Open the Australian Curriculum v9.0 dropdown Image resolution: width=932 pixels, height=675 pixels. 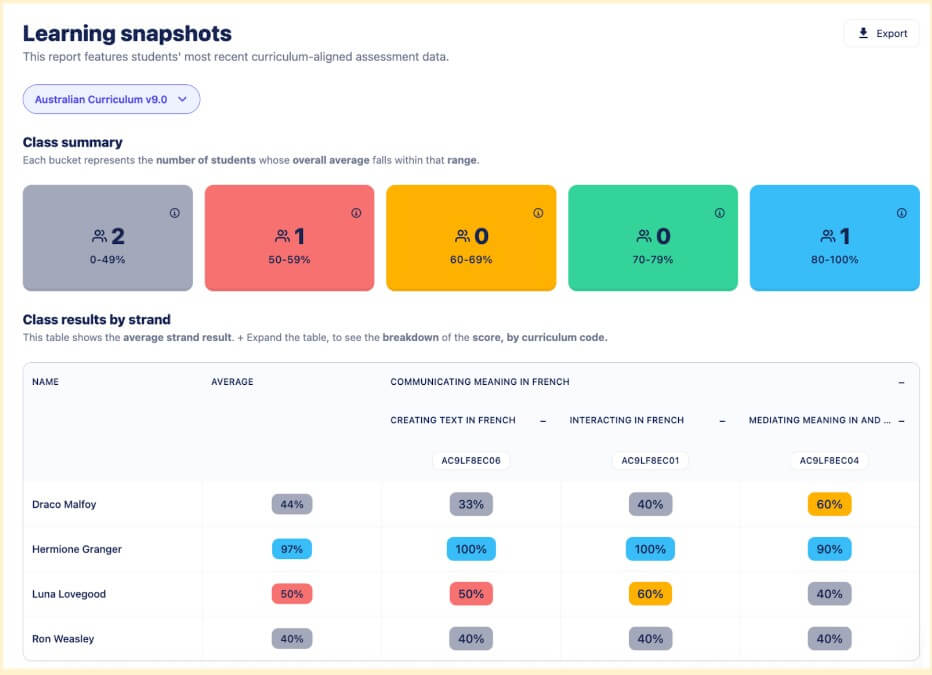[x=111, y=100]
